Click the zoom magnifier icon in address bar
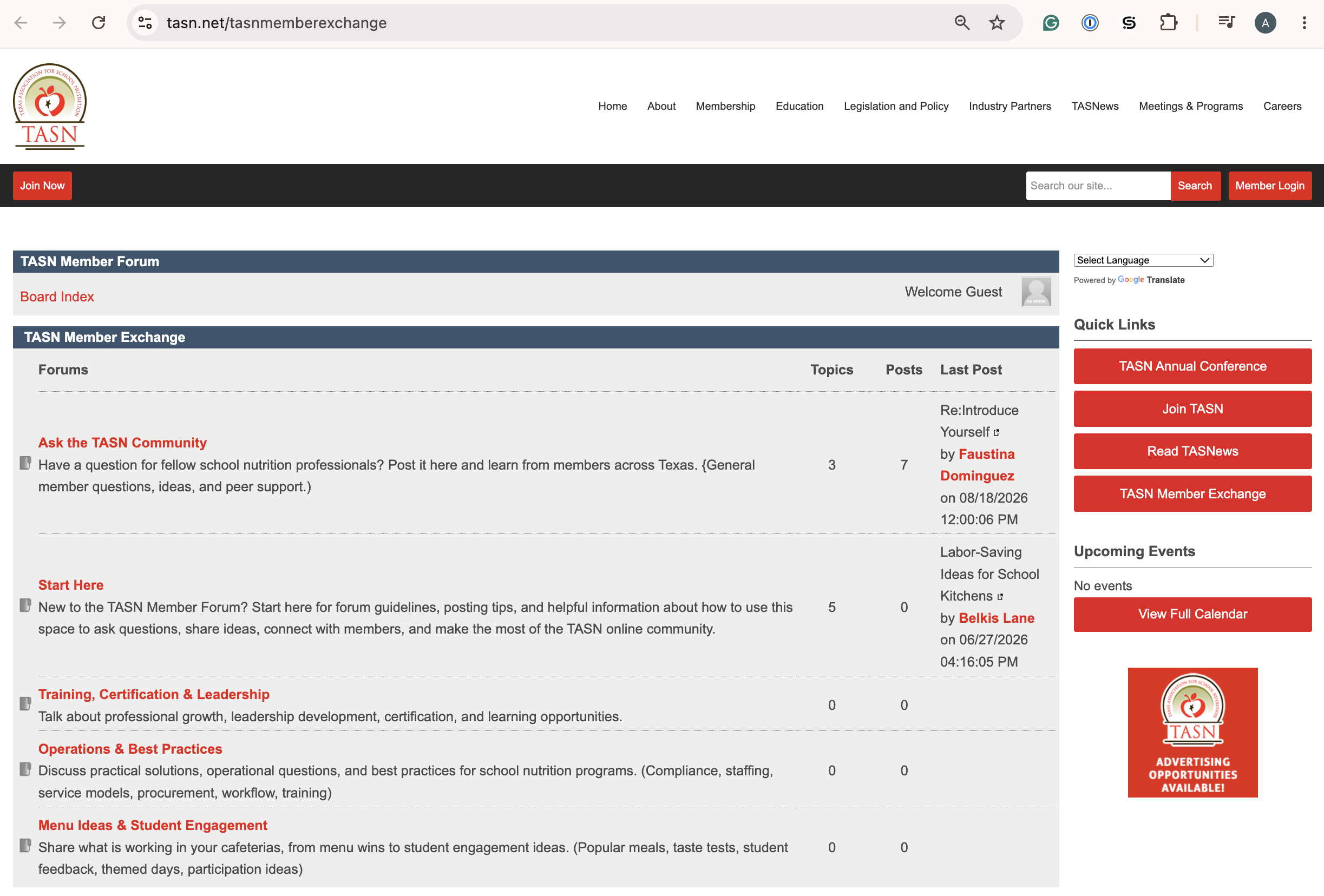 tap(962, 23)
